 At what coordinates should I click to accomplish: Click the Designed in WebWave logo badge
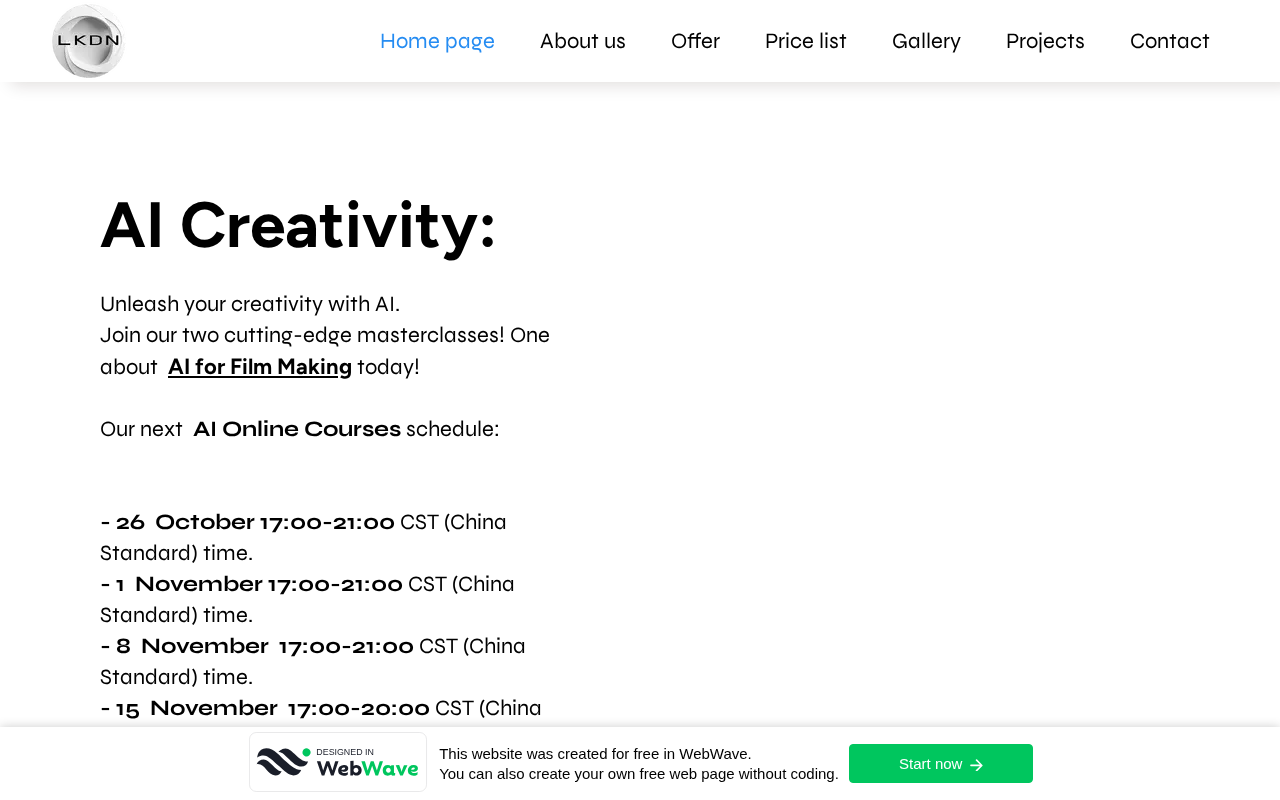tap(338, 762)
